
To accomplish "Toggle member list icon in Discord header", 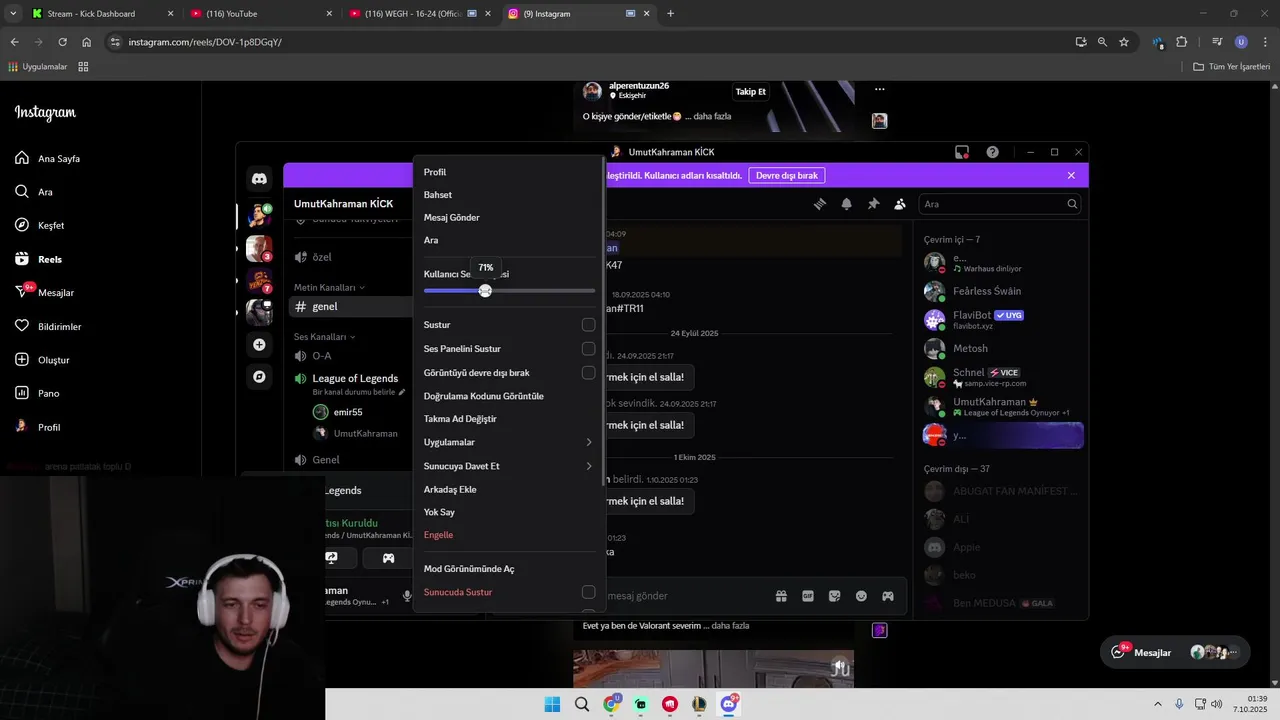I will (900, 204).
